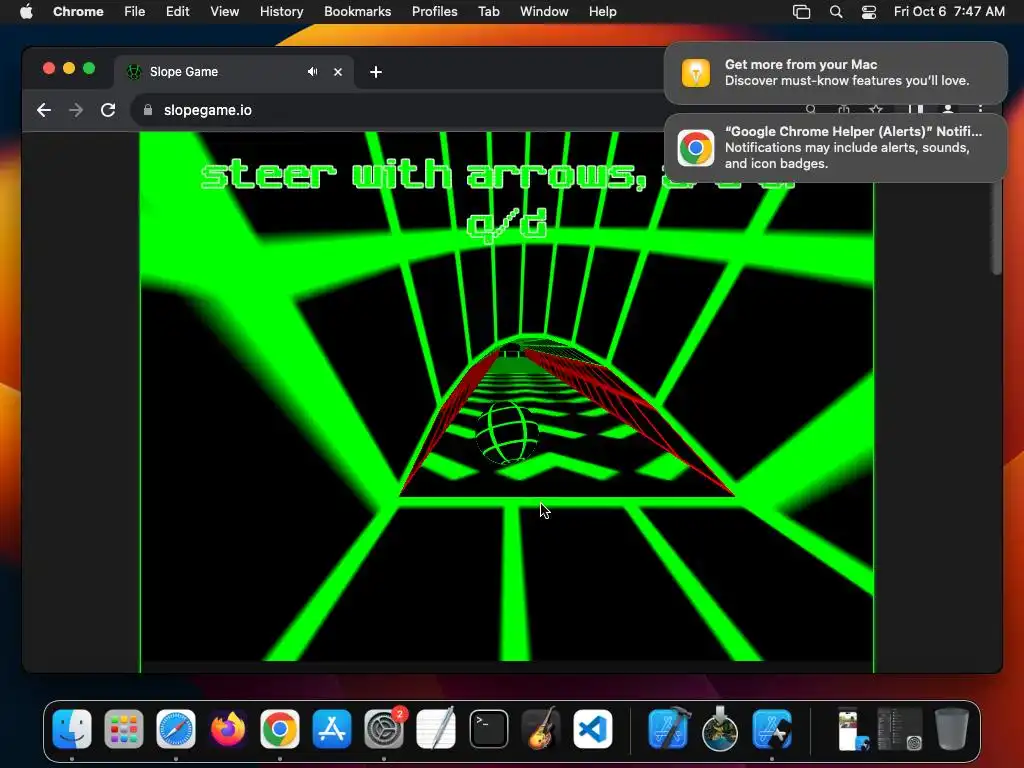This screenshot has height=768, width=1024.
Task: Open the Tab menu
Action: pos(488,12)
